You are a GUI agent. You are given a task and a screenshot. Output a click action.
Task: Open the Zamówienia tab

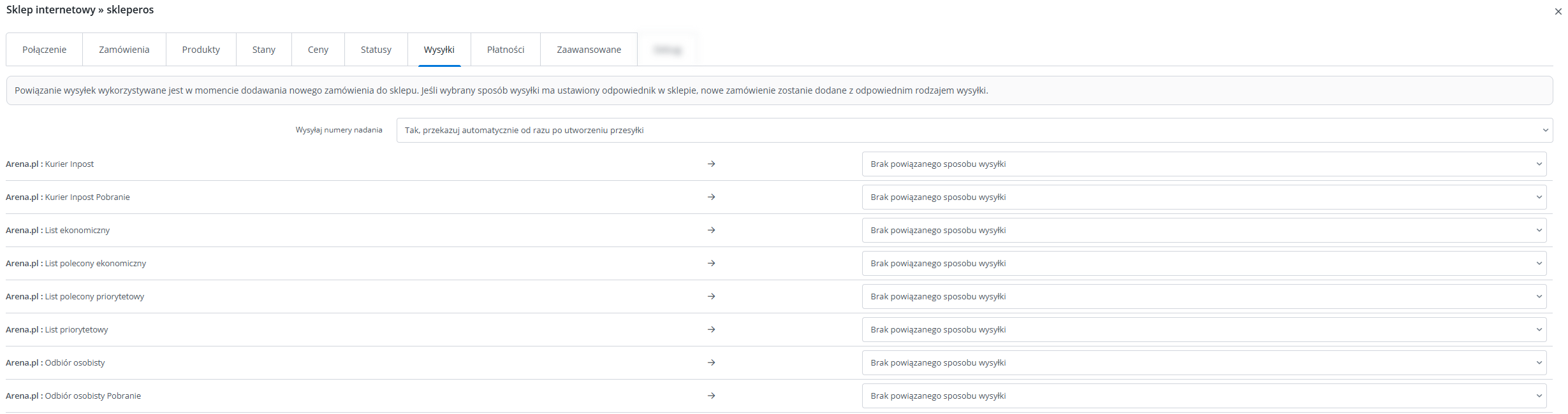124,50
